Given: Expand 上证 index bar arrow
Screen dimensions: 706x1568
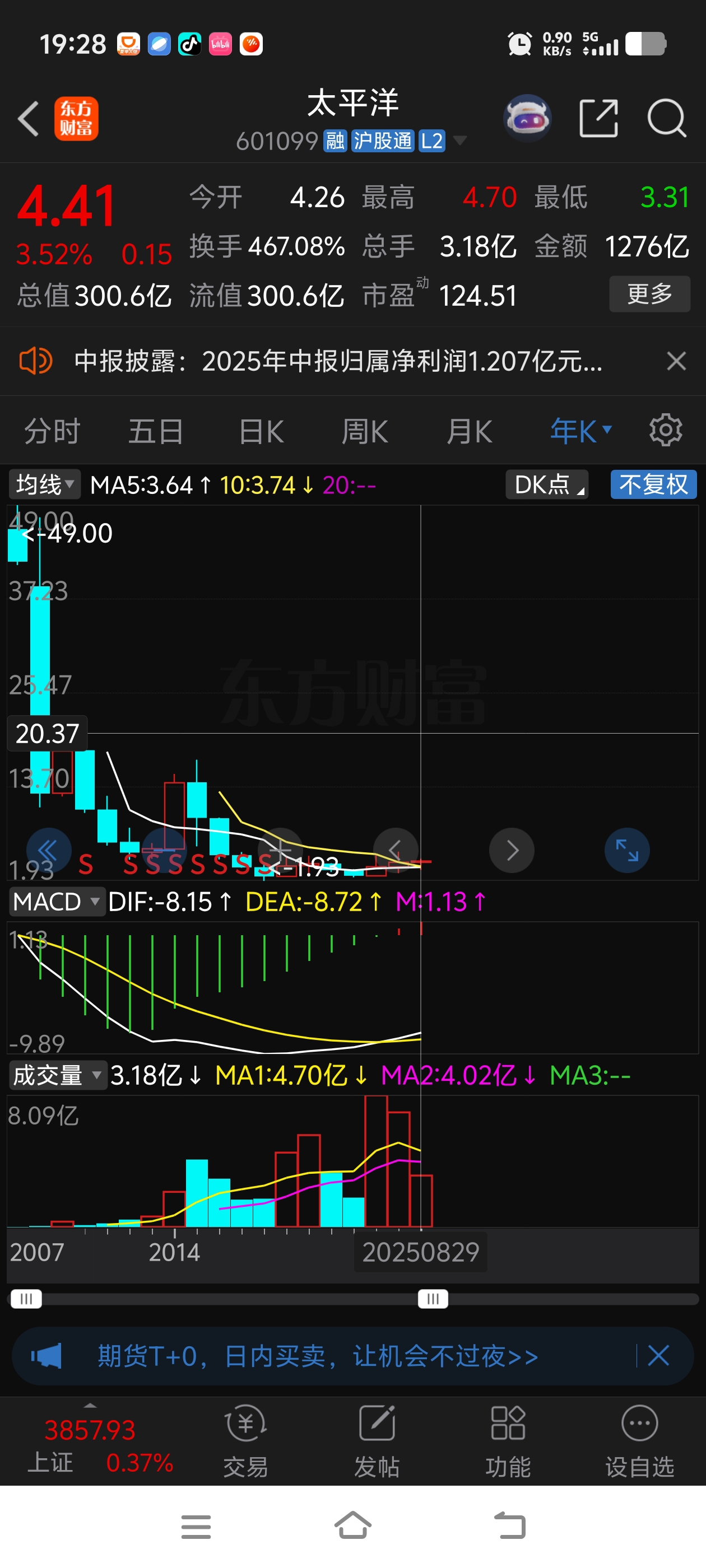Looking at the screenshot, I should click(x=90, y=1406).
